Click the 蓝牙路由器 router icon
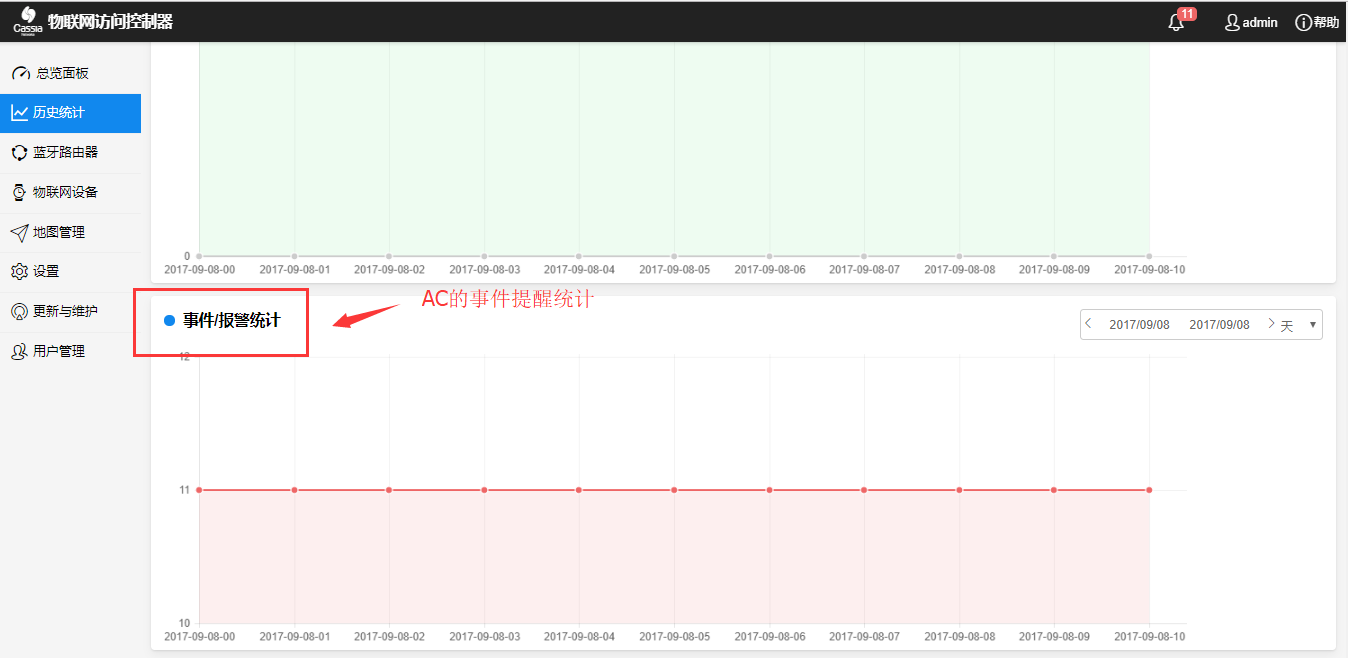This screenshot has width=1348, height=658. (19, 152)
